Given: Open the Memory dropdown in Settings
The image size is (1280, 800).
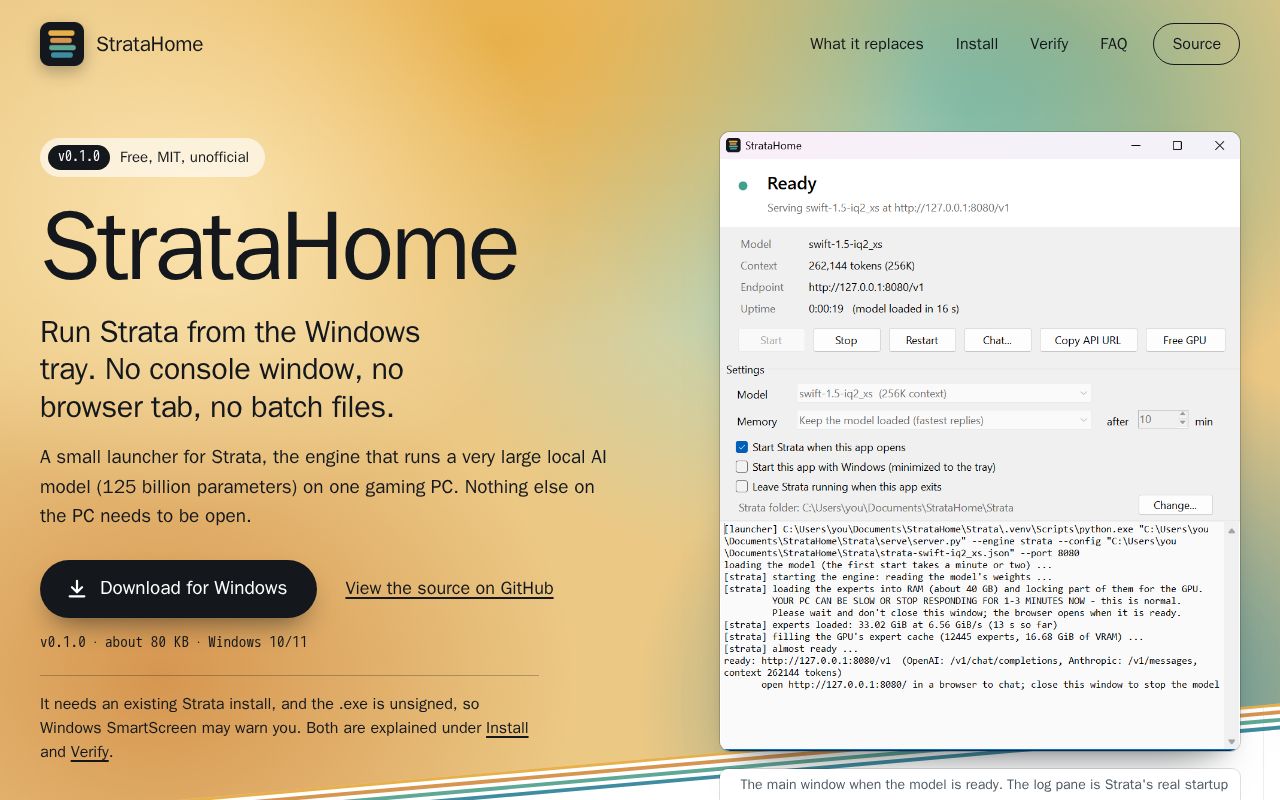Looking at the screenshot, I should click(x=944, y=421).
